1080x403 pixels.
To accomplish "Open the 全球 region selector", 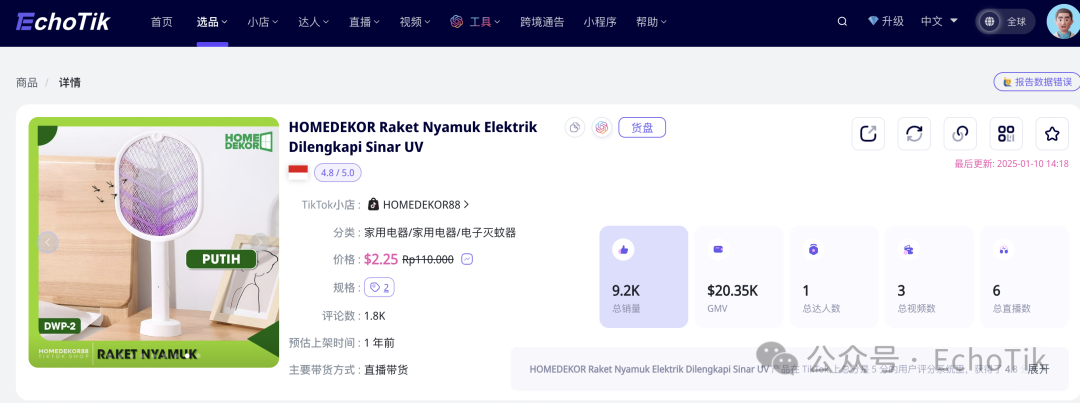I will click(1005, 21).
